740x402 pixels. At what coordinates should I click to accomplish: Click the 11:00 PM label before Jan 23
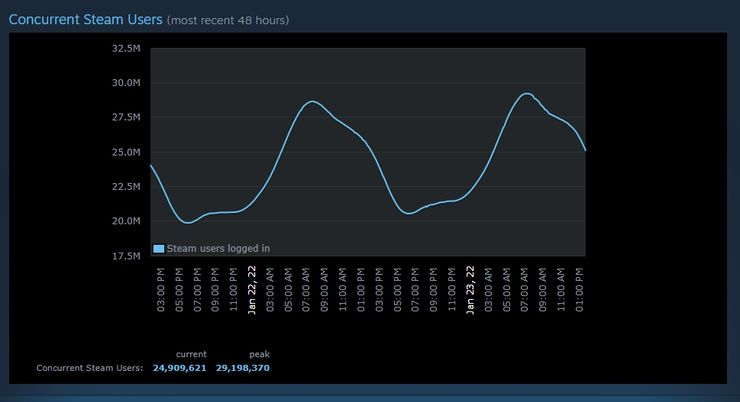(452, 290)
